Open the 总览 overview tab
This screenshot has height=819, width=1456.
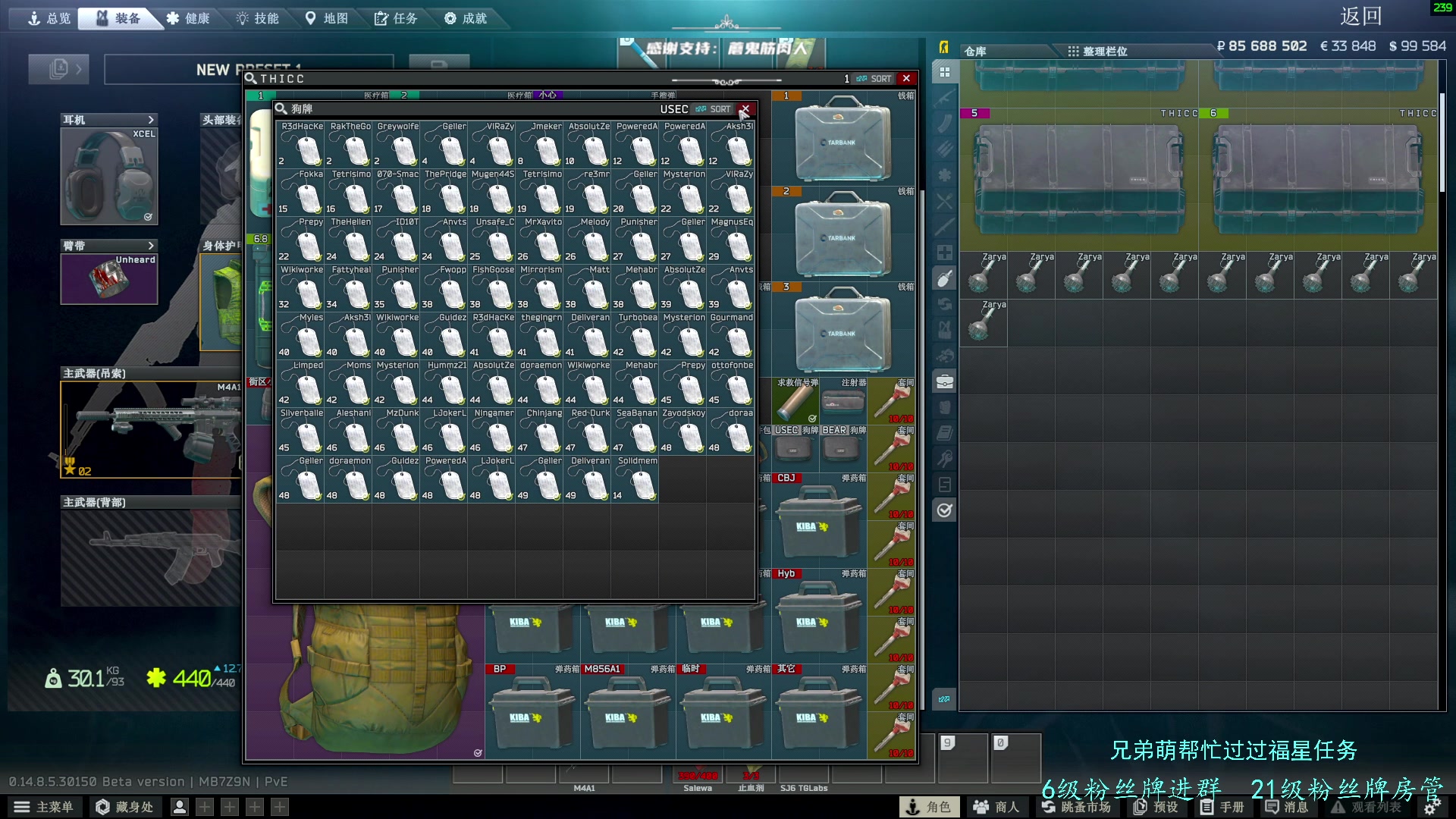tap(49, 18)
